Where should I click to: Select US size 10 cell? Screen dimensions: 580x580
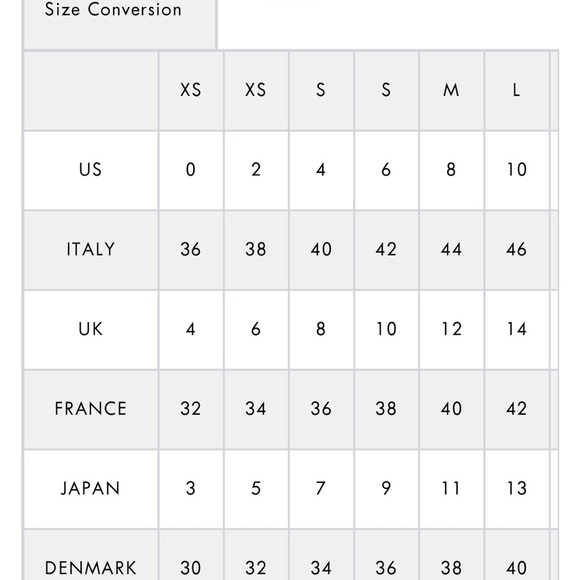click(x=517, y=170)
